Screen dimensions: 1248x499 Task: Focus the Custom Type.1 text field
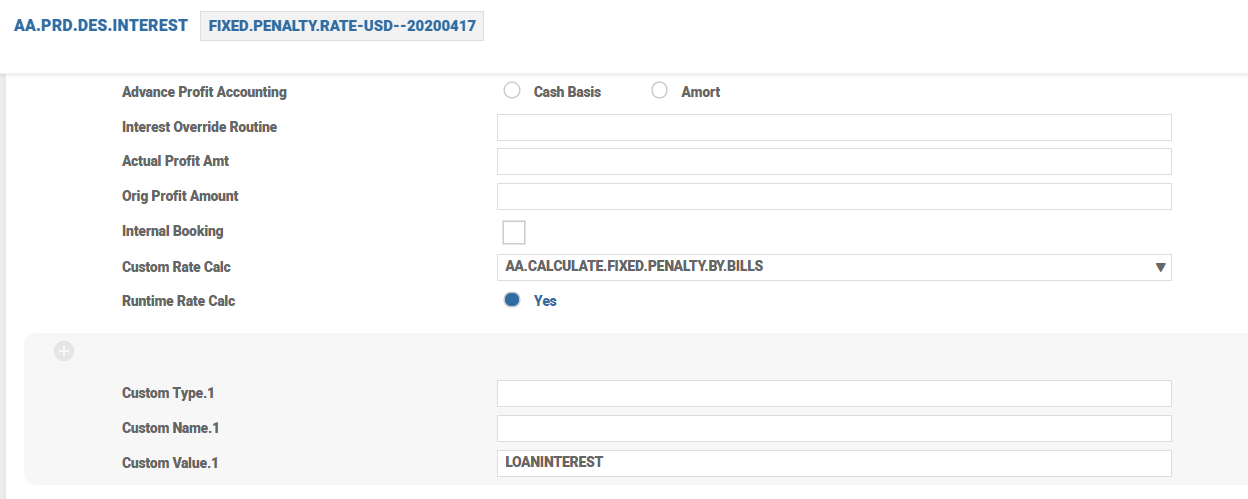point(833,393)
